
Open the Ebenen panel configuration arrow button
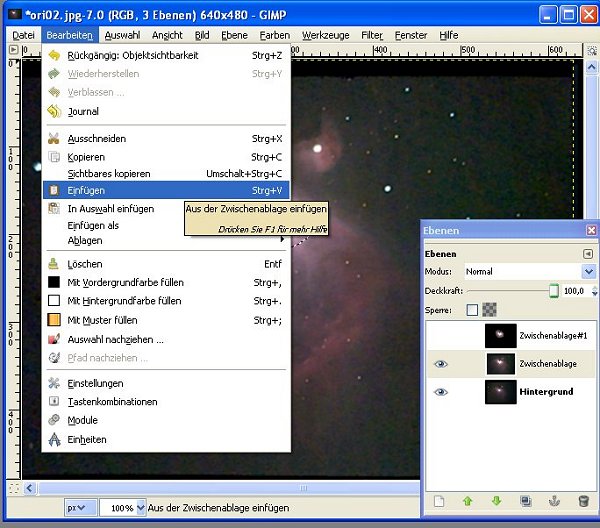coord(588,254)
